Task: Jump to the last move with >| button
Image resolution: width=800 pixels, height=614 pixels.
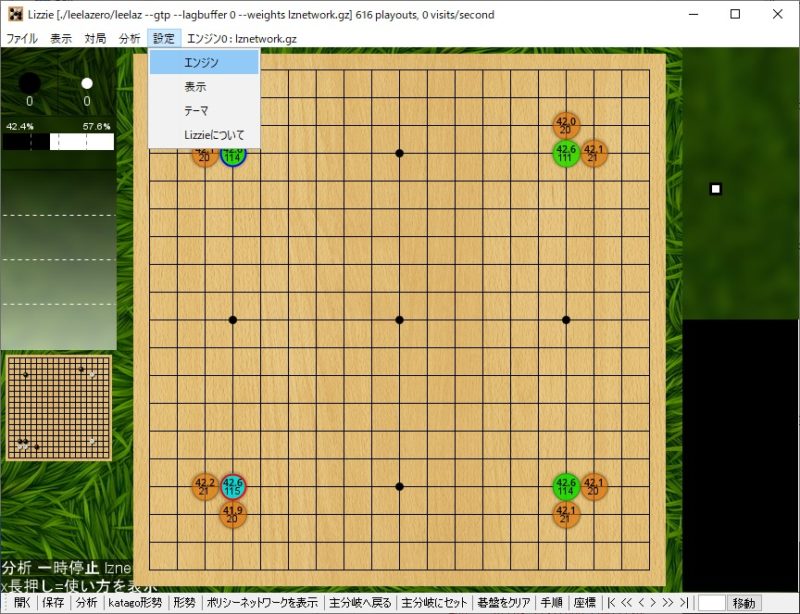Action: (x=683, y=603)
